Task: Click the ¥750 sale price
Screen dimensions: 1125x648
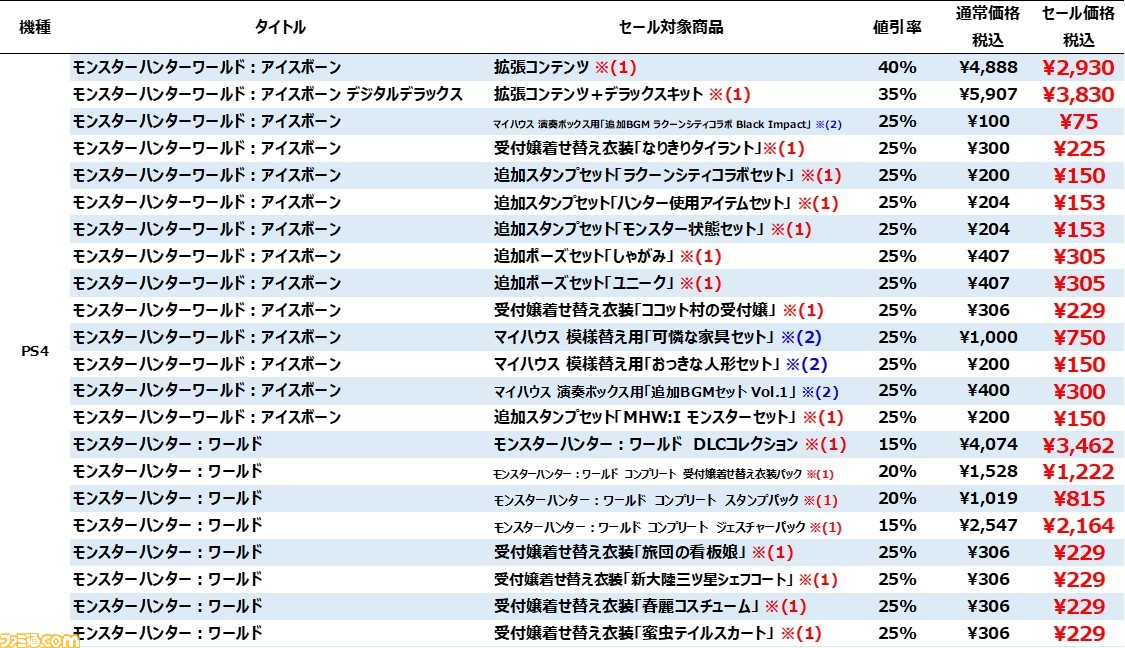Action: tap(1078, 337)
